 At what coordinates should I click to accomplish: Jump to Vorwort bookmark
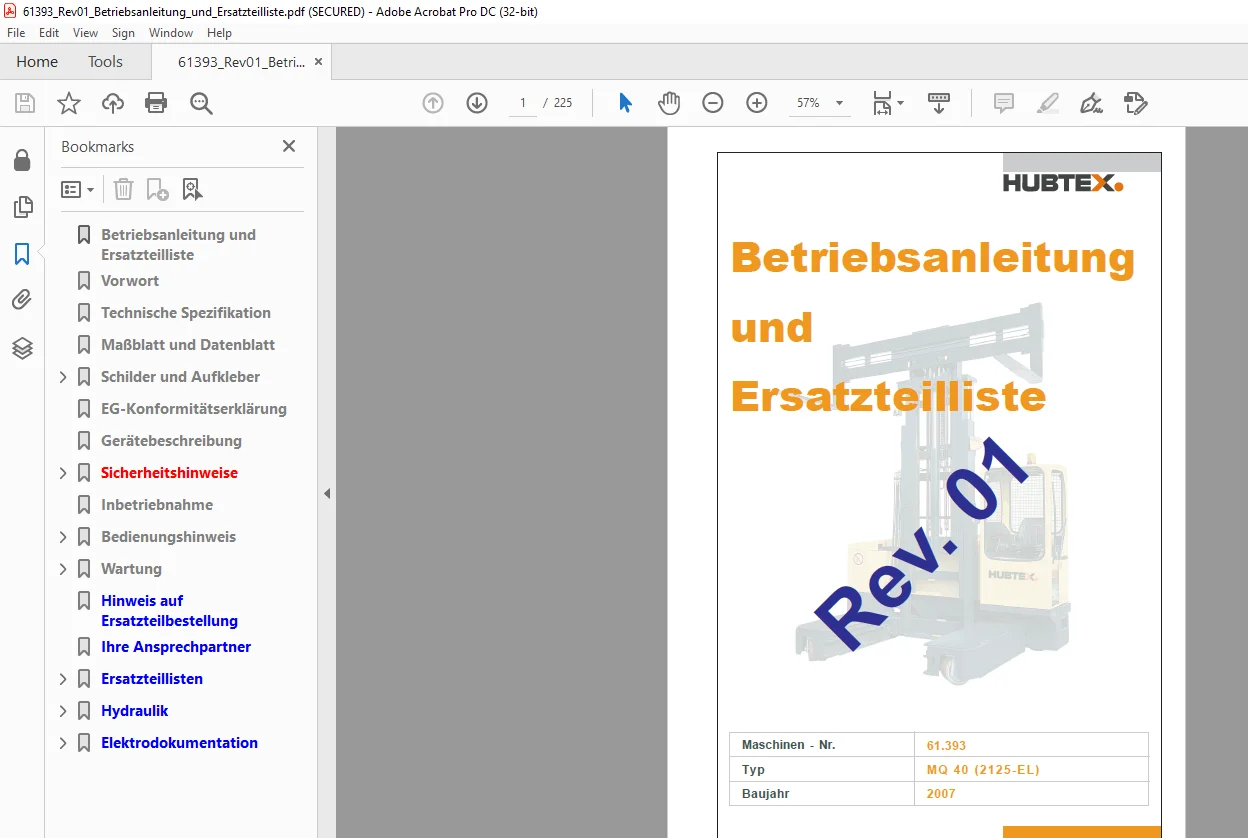tap(130, 281)
